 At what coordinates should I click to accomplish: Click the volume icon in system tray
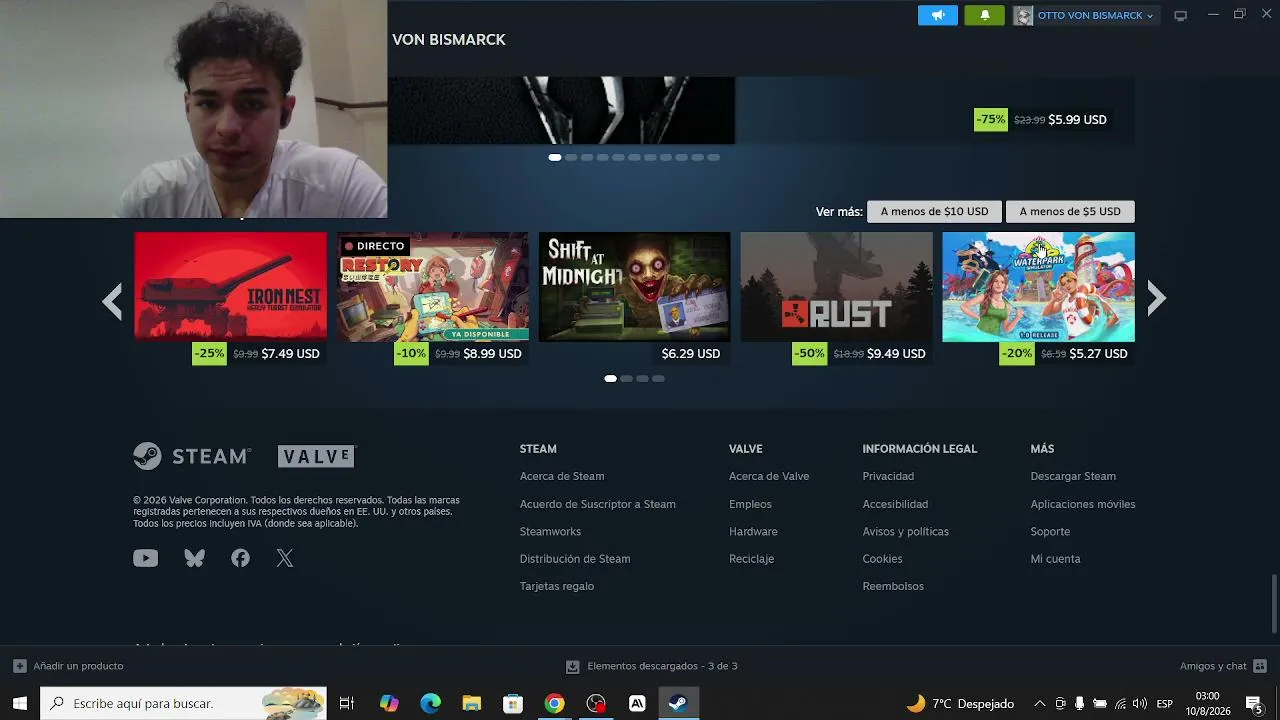[x=1139, y=704]
